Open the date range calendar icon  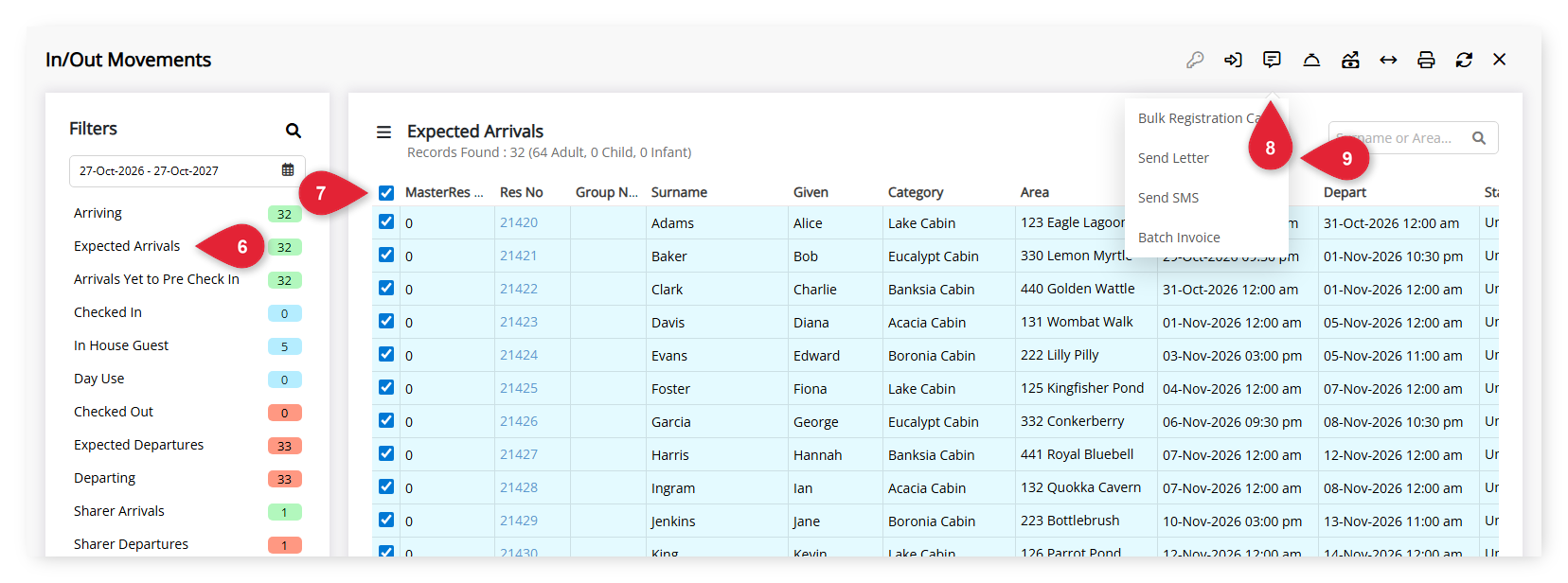288,170
